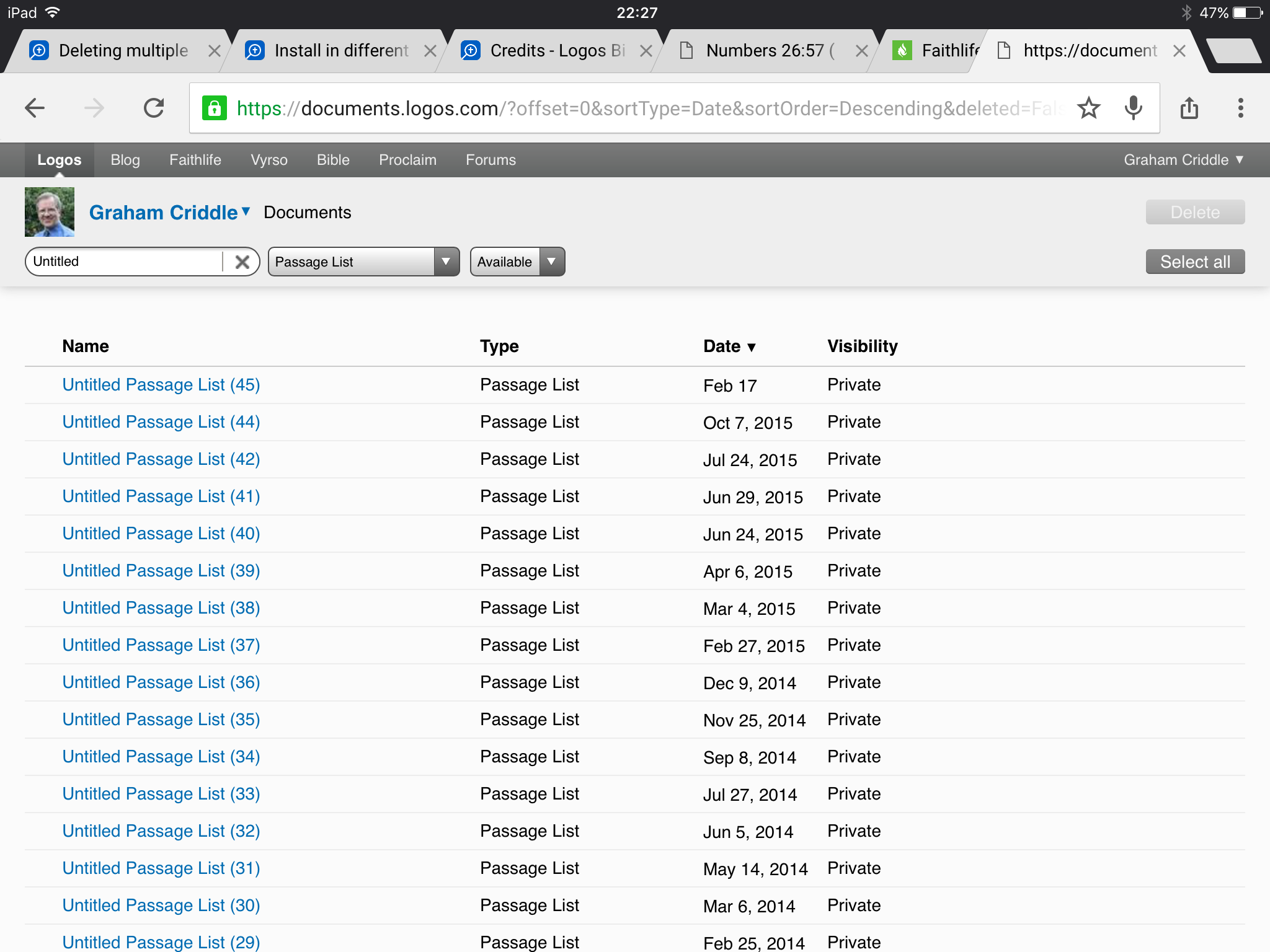This screenshot has width=1270, height=952.
Task: Open the Forums navigation item
Action: [x=491, y=160]
